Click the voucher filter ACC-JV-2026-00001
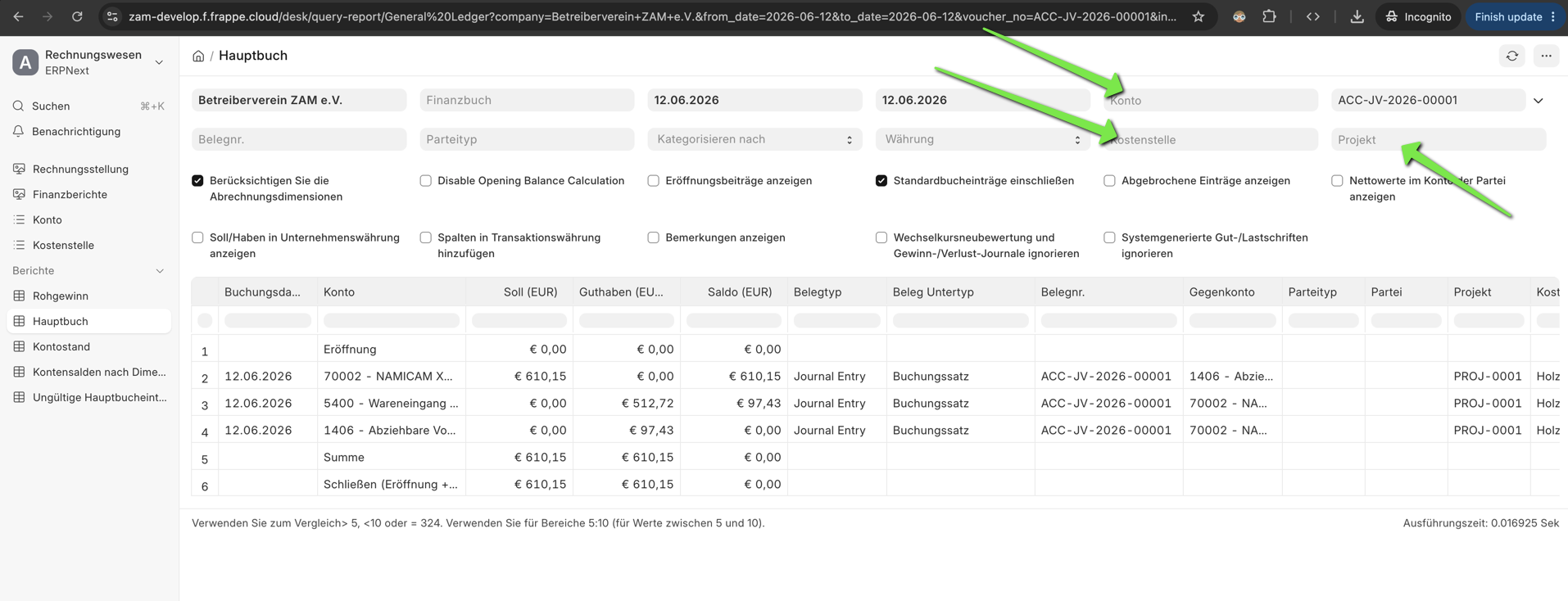The height and width of the screenshot is (601, 1568). click(x=1428, y=100)
